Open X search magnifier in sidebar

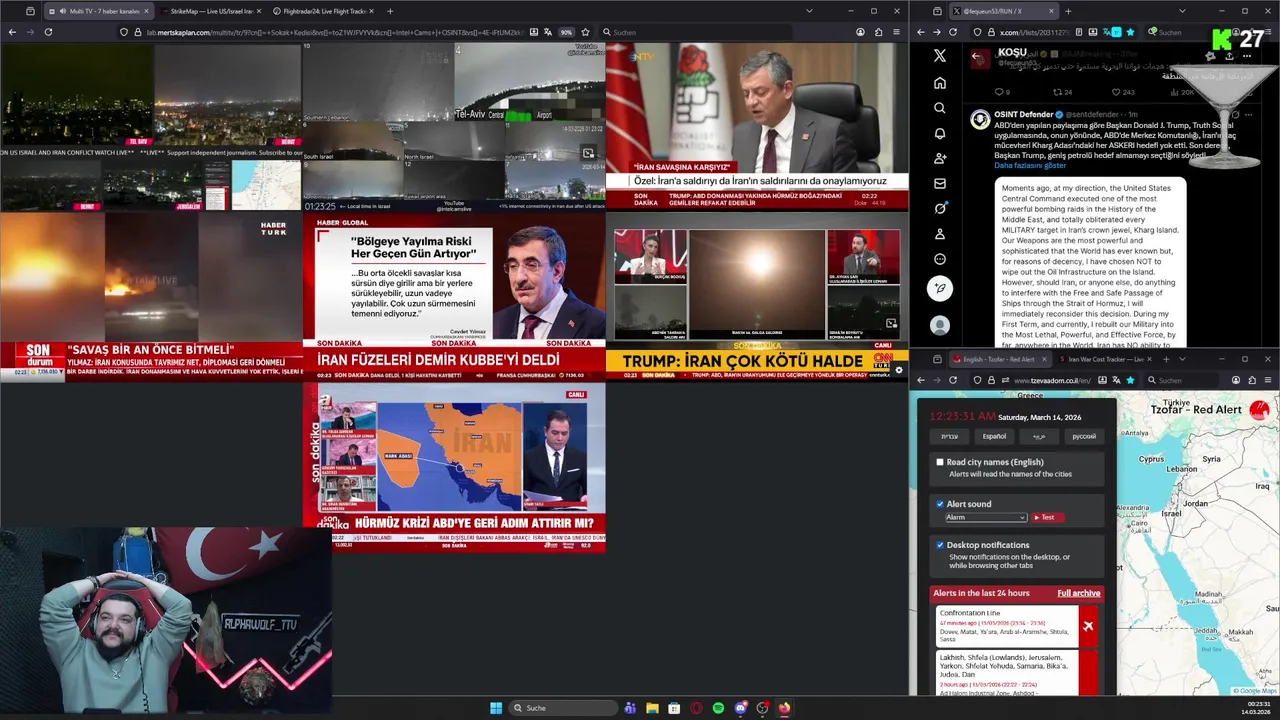939,108
